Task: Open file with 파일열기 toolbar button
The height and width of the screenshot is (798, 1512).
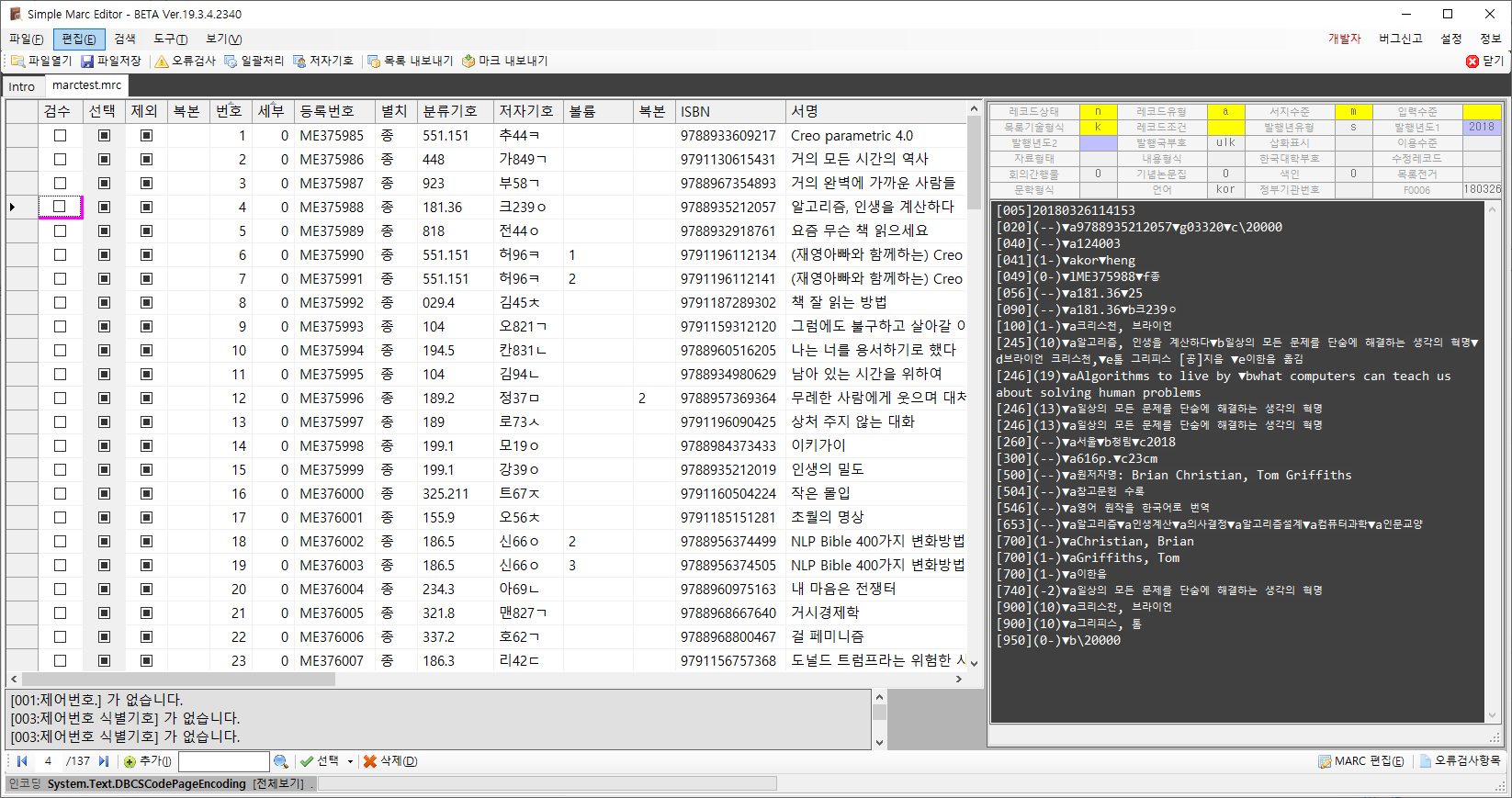Action: tap(41, 61)
